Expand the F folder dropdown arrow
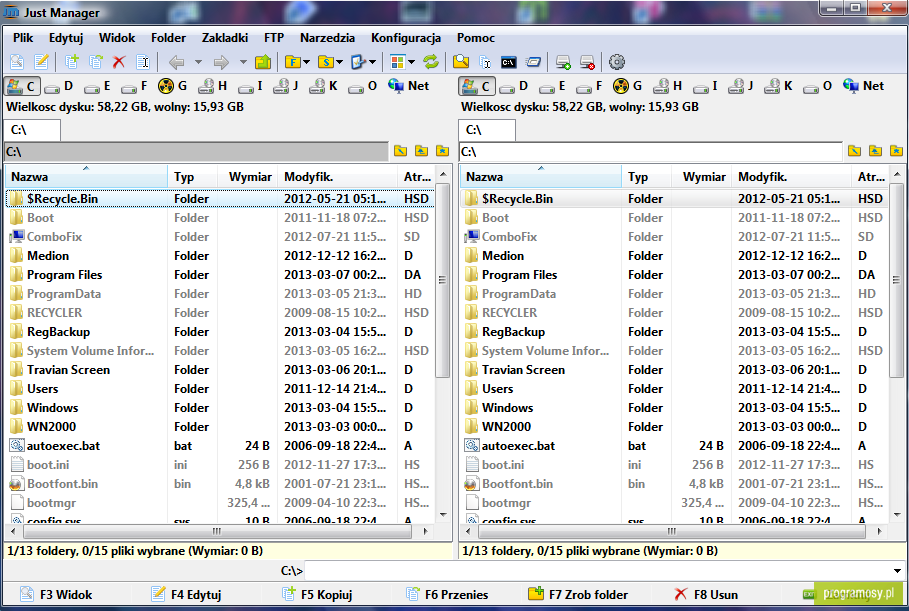 pos(307,62)
